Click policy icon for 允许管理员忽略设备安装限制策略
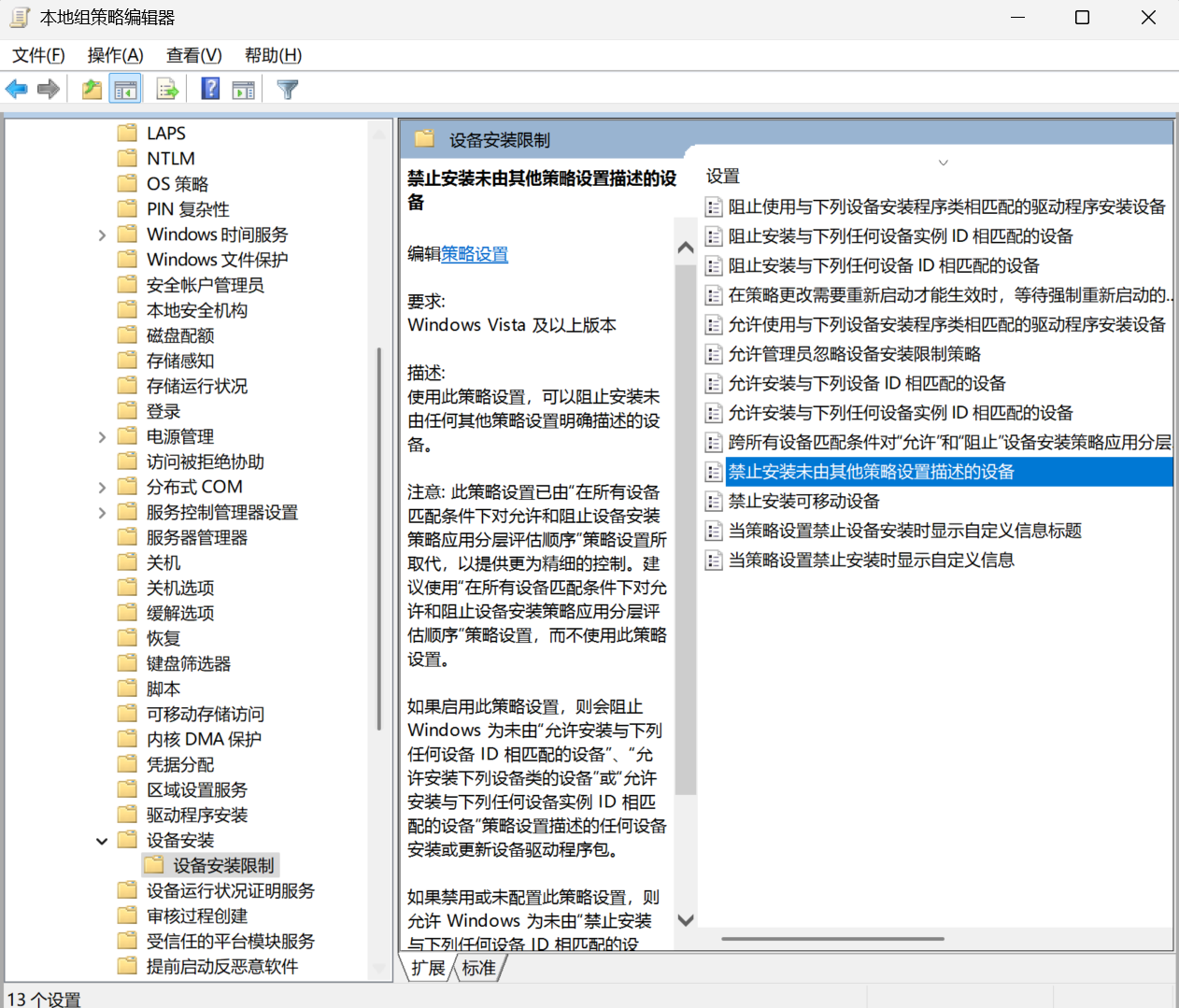 click(714, 354)
